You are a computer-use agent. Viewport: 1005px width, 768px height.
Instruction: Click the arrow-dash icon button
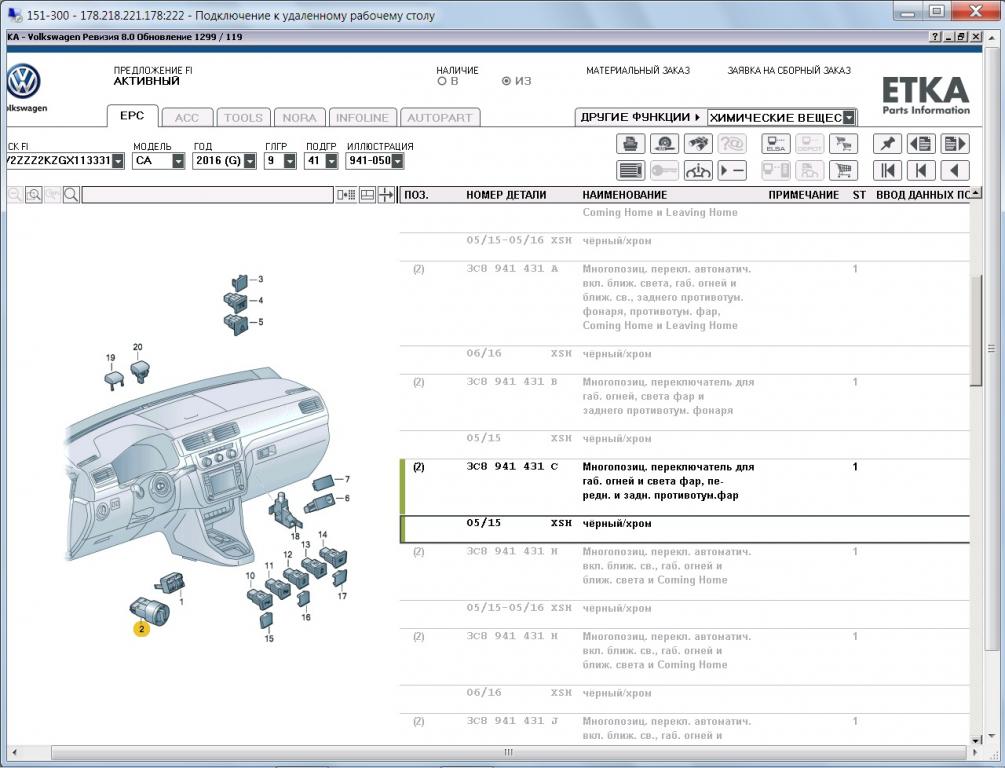pos(732,171)
